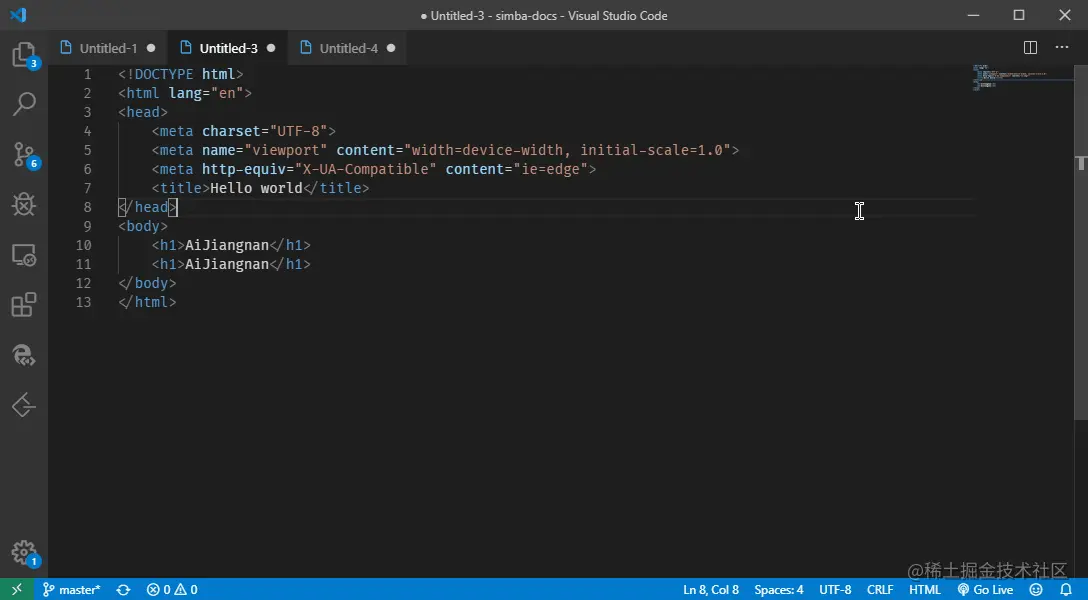Open the Explorer view in activity bar
Screen dimensions: 1088x600
(24, 54)
